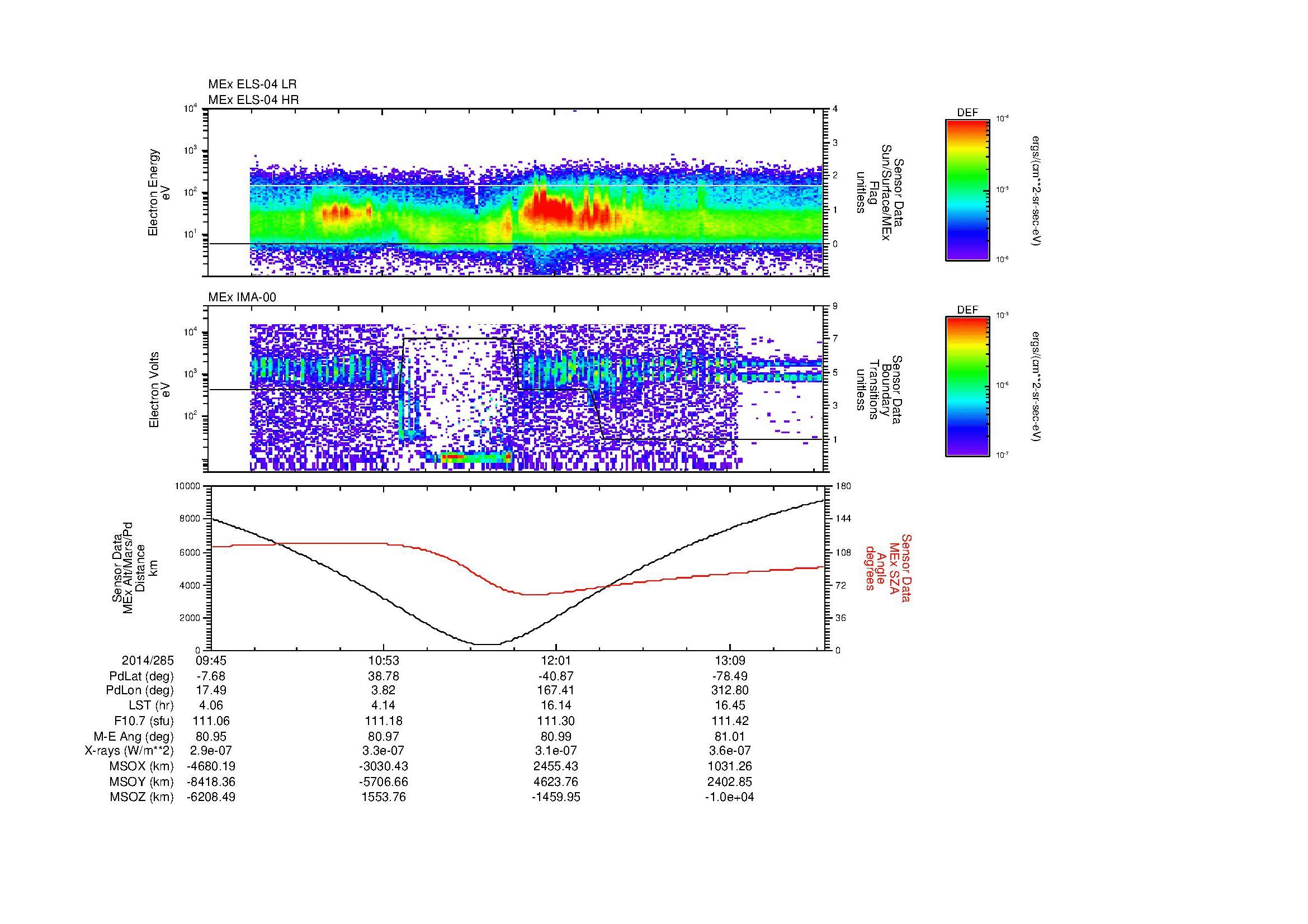This screenshot has height=924, width=1308.
Task: Click the date label '2014/285'
Action: click(148, 661)
